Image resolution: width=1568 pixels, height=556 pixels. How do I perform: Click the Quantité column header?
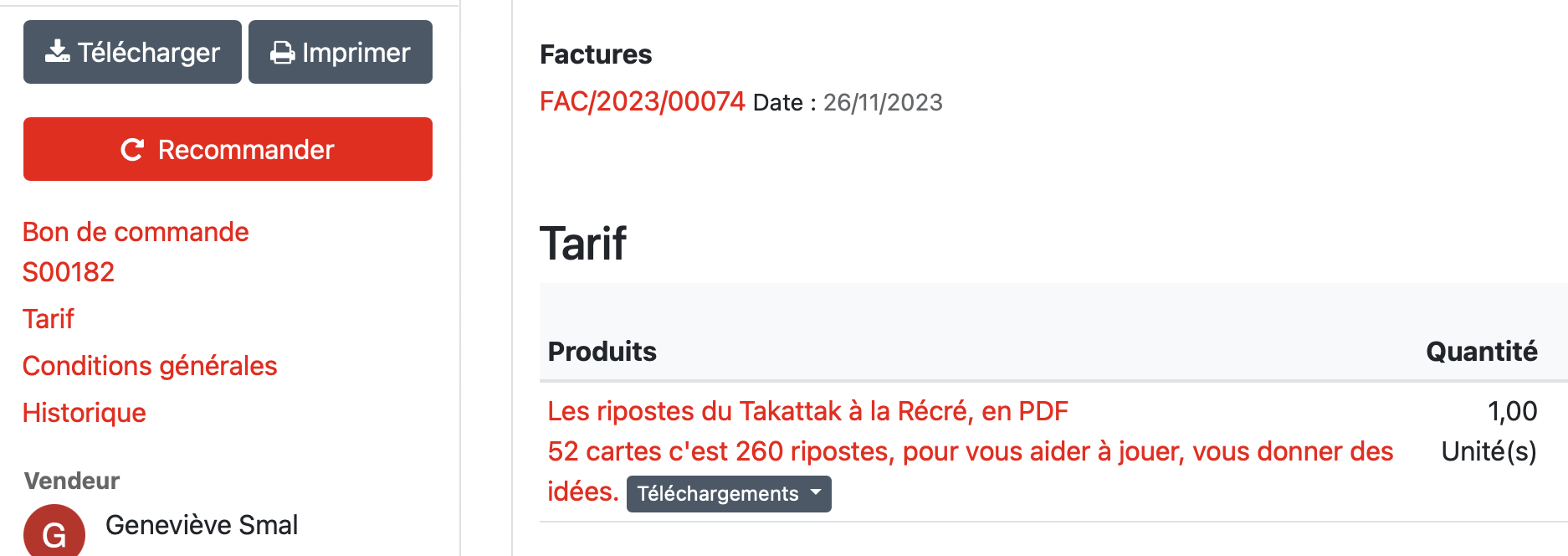pyautogui.click(x=1481, y=352)
